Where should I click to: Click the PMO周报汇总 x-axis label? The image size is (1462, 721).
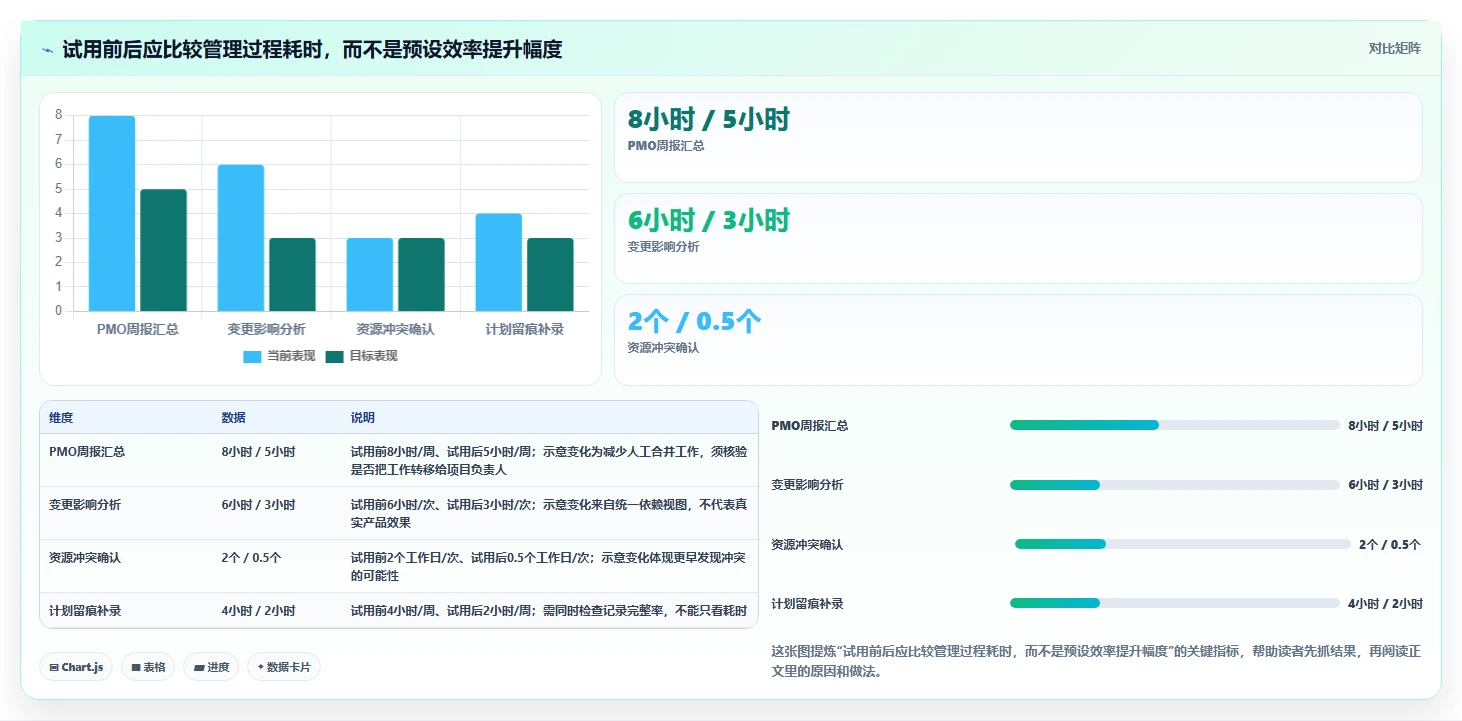pos(138,329)
